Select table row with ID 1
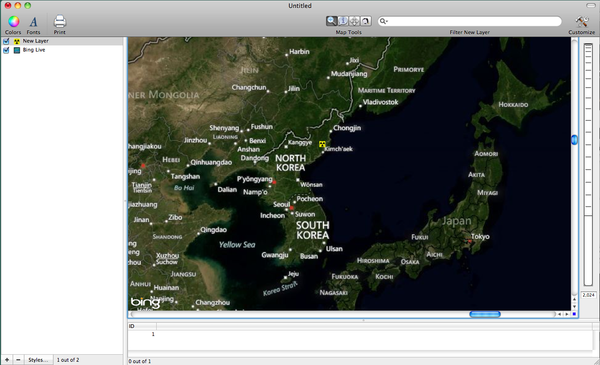This screenshot has width=600, height=365. pos(360,334)
